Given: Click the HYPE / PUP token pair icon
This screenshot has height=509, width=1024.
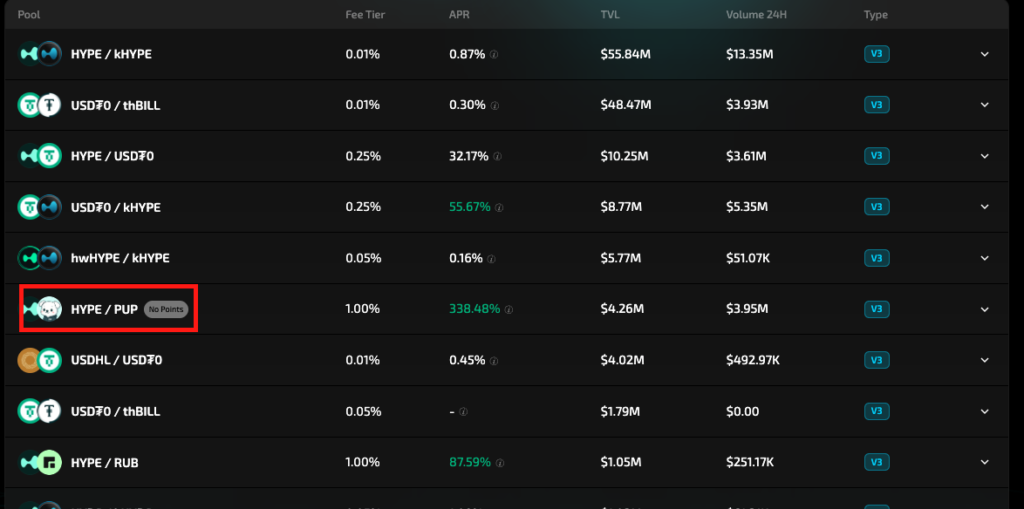Looking at the screenshot, I should pyautogui.click(x=42, y=309).
